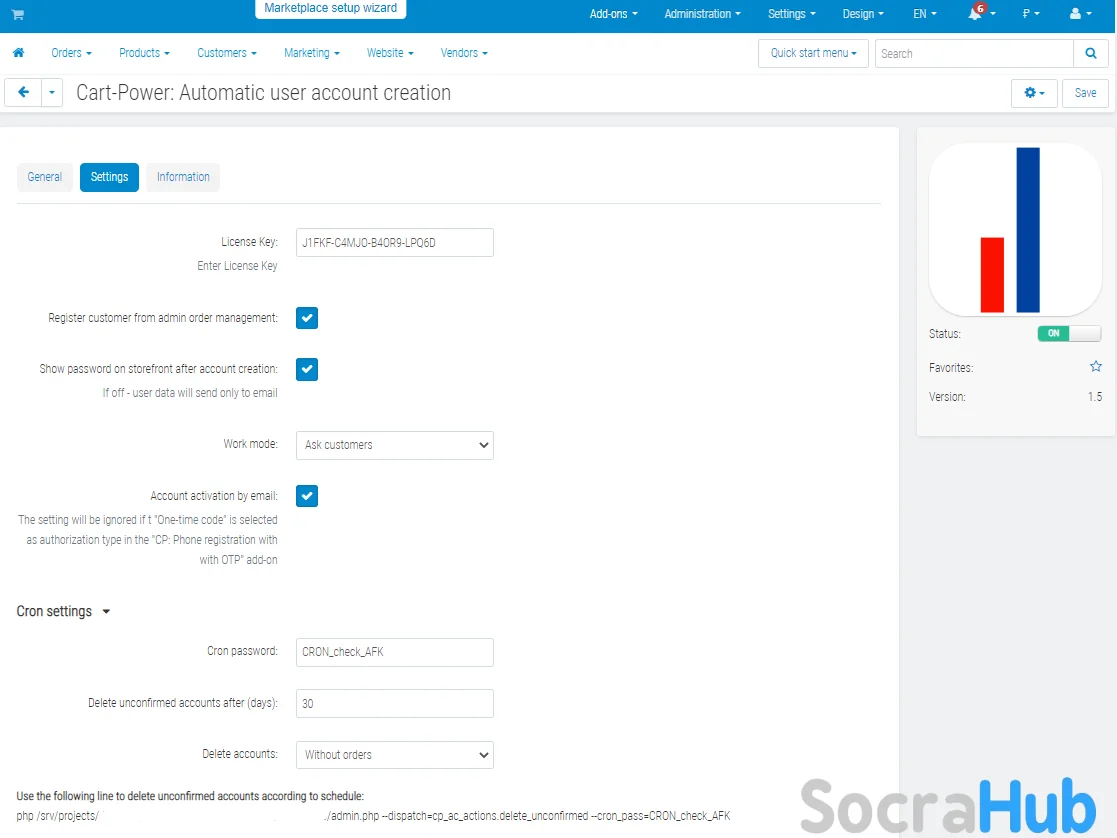Screen dimensions: 1117x838
Task: Toggle Account activation by email checkbox
Action: pos(307,496)
